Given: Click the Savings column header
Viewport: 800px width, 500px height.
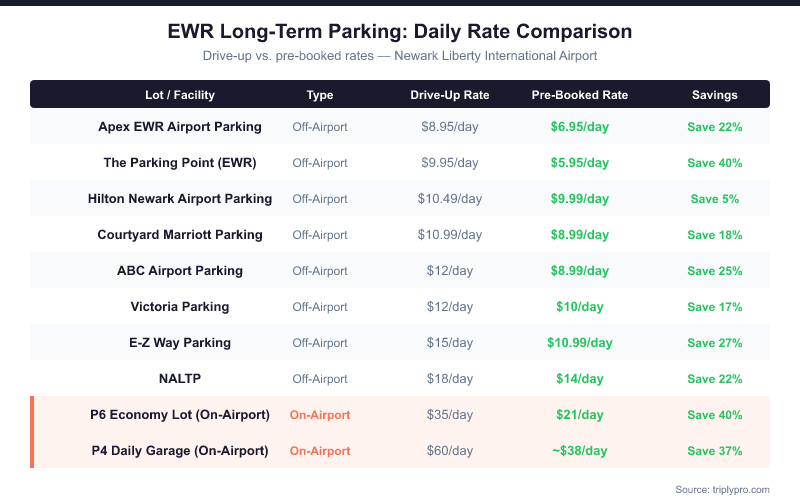Looking at the screenshot, I should [x=715, y=95].
